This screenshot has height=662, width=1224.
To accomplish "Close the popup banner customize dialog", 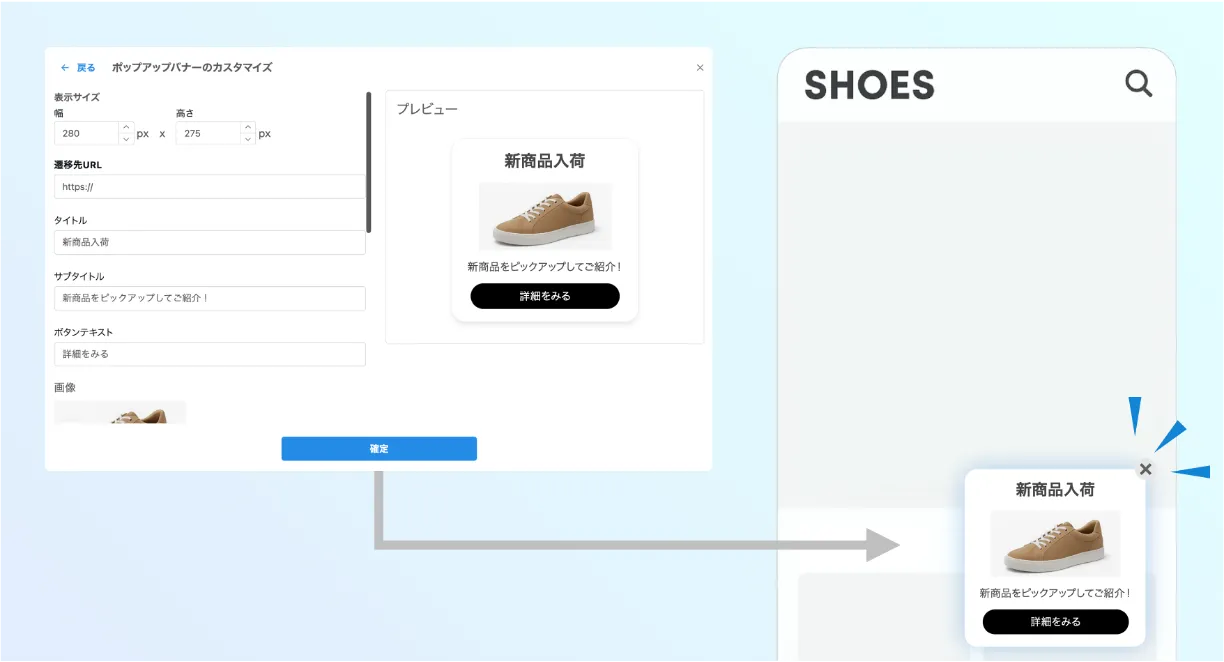I will pyautogui.click(x=700, y=68).
